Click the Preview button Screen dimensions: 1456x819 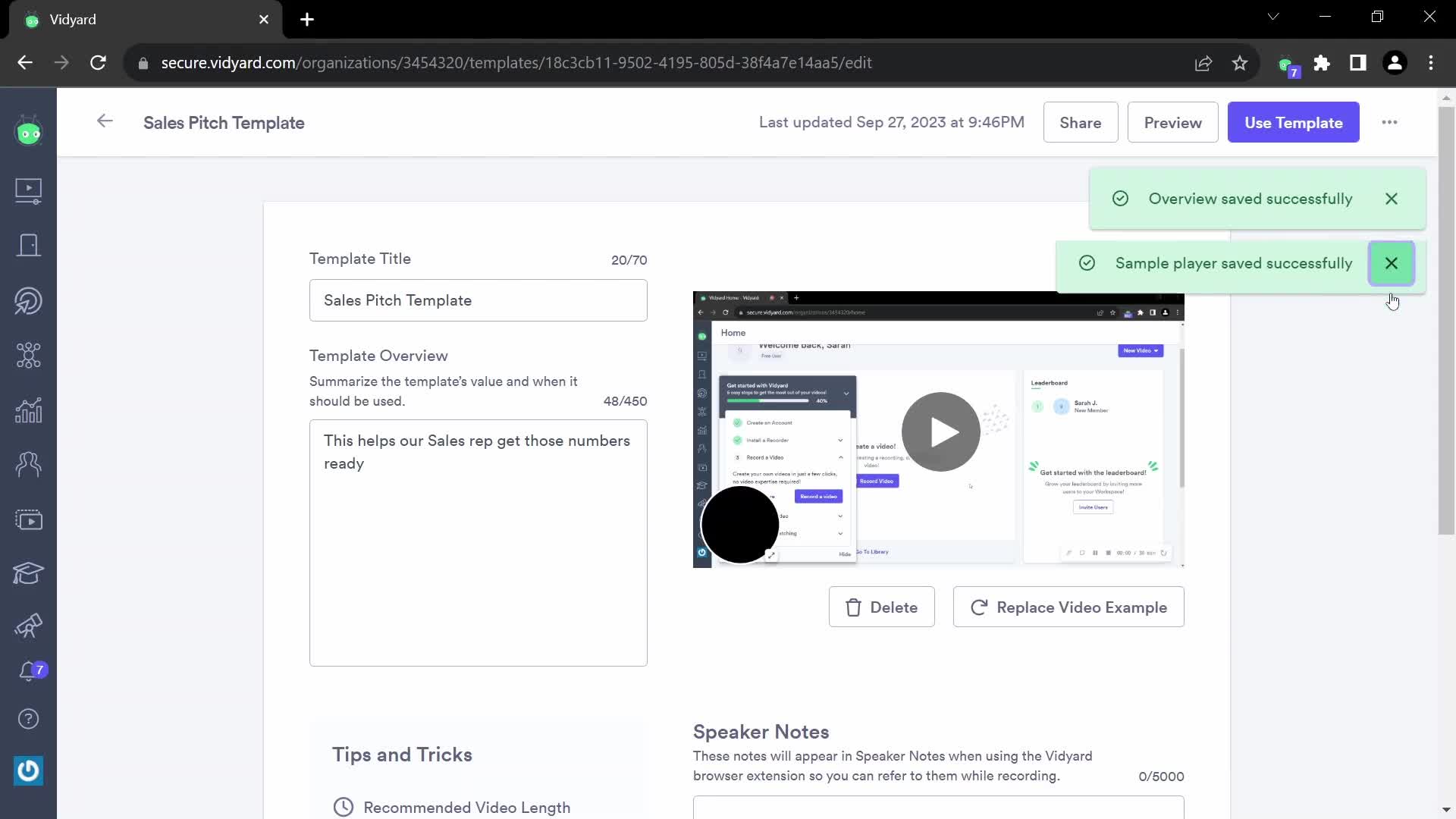coord(1175,123)
